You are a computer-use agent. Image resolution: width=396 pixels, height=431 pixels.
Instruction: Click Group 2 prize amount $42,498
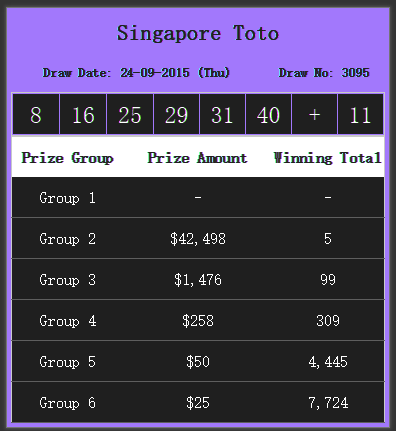198,239
